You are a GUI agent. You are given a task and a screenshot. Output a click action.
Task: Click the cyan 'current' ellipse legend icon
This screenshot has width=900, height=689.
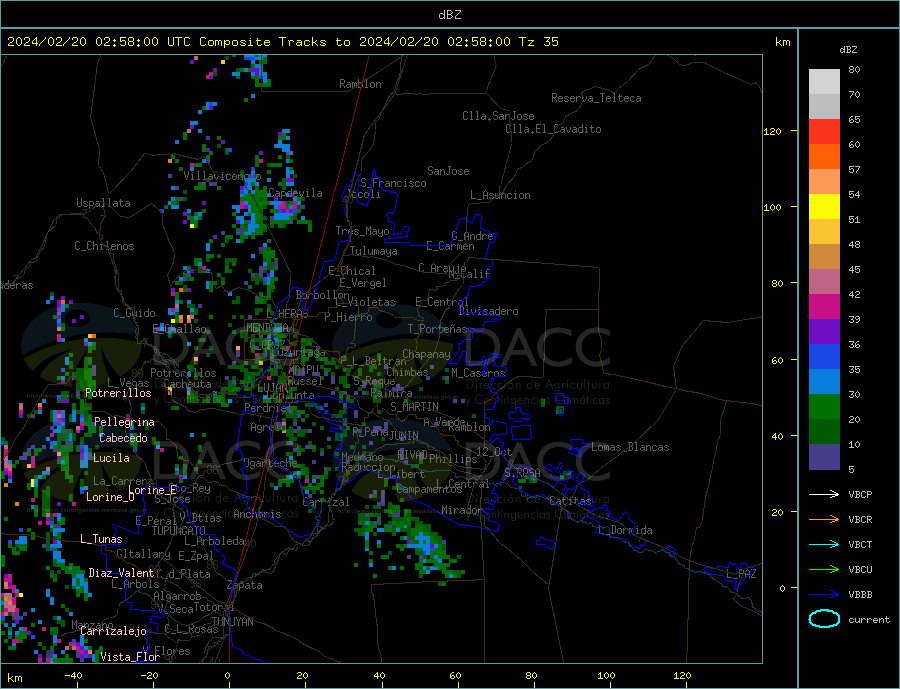tap(824, 619)
